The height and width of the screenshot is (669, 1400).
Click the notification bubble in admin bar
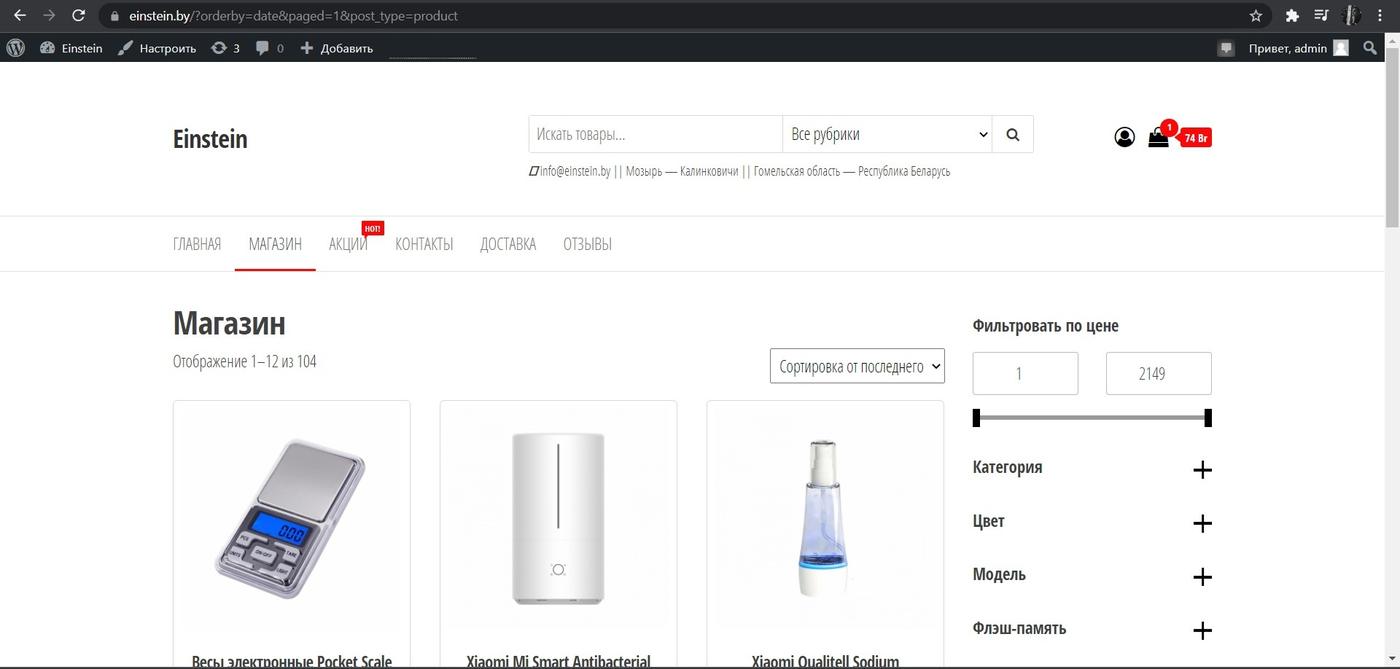click(x=1226, y=48)
